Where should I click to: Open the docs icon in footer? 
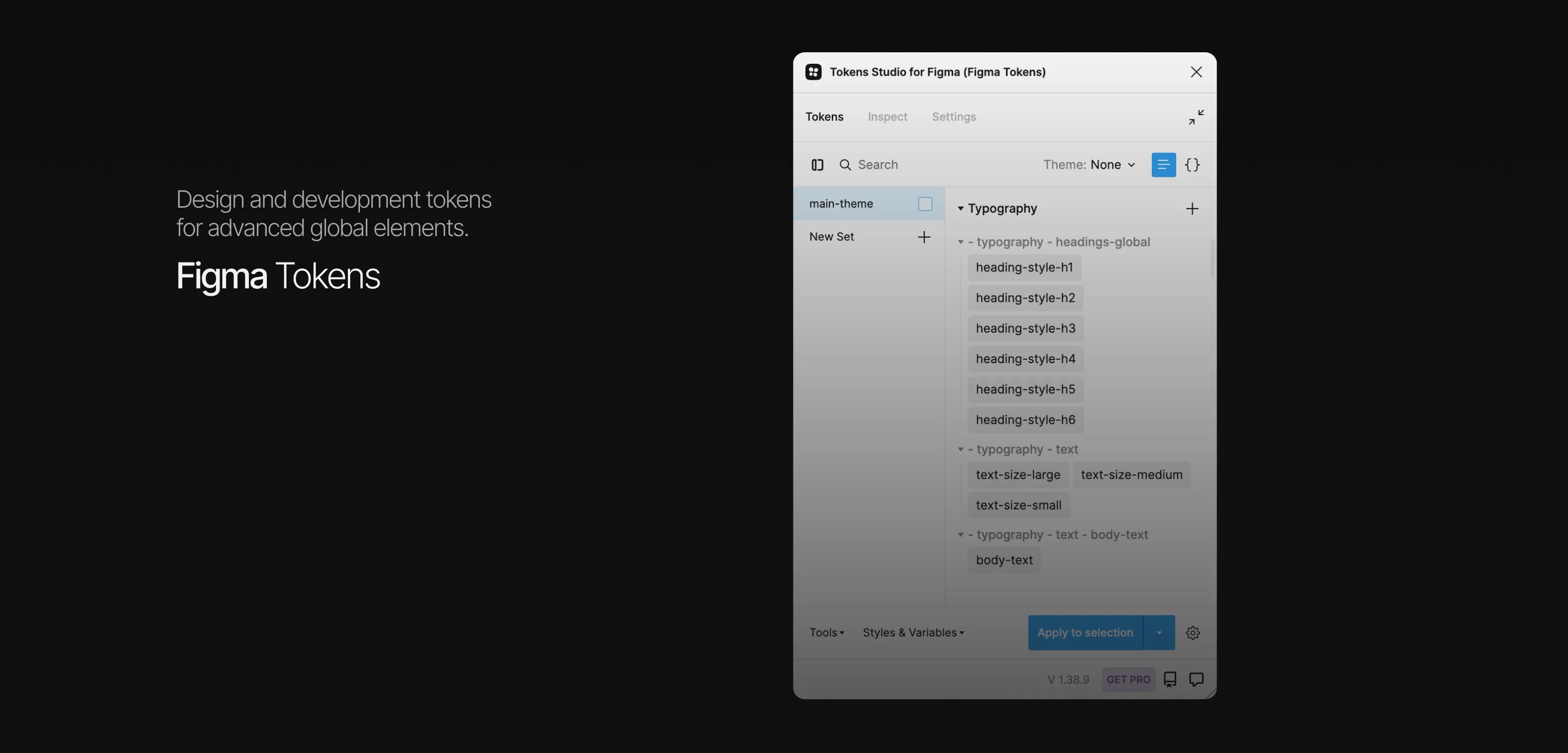(x=1170, y=679)
